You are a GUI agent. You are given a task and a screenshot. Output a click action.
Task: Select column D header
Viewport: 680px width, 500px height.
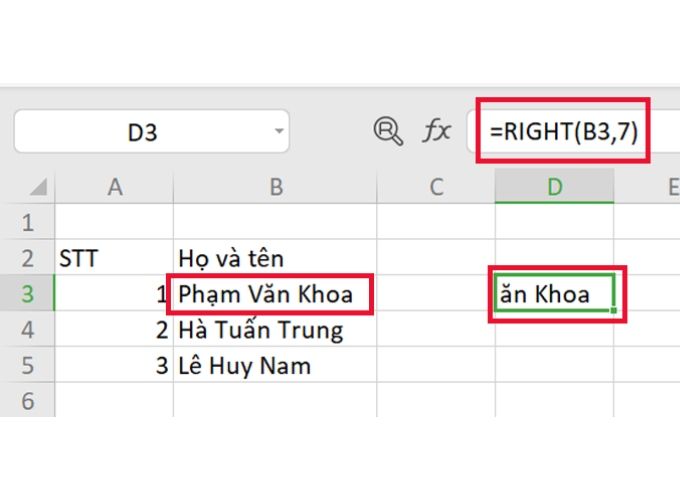[554, 185]
